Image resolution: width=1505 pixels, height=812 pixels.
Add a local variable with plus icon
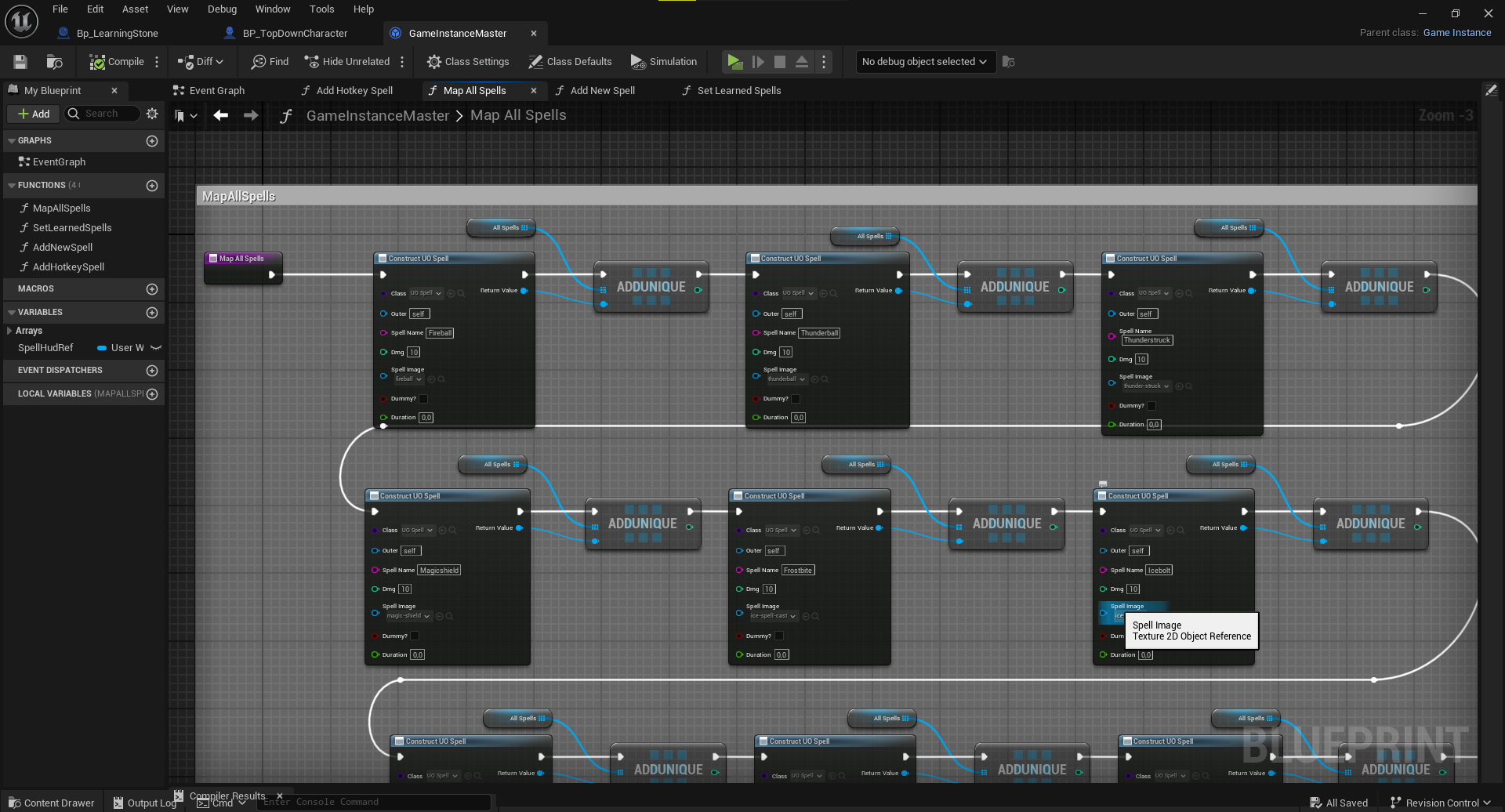(x=152, y=394)
